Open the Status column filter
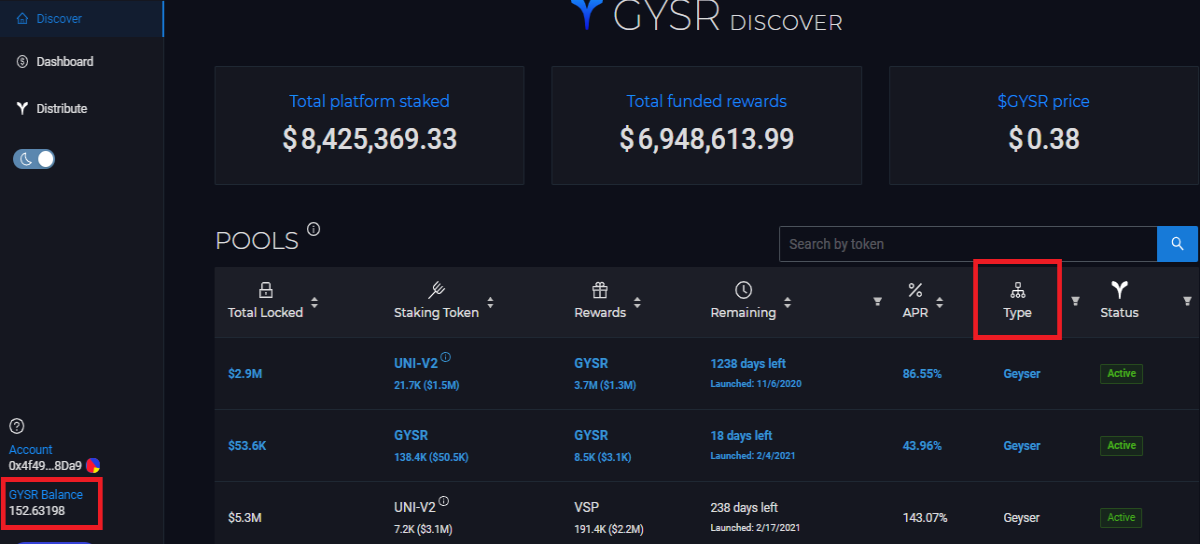Image resolution: width=1200 pixels, height=544 pixels. (x=1187, y=301)
